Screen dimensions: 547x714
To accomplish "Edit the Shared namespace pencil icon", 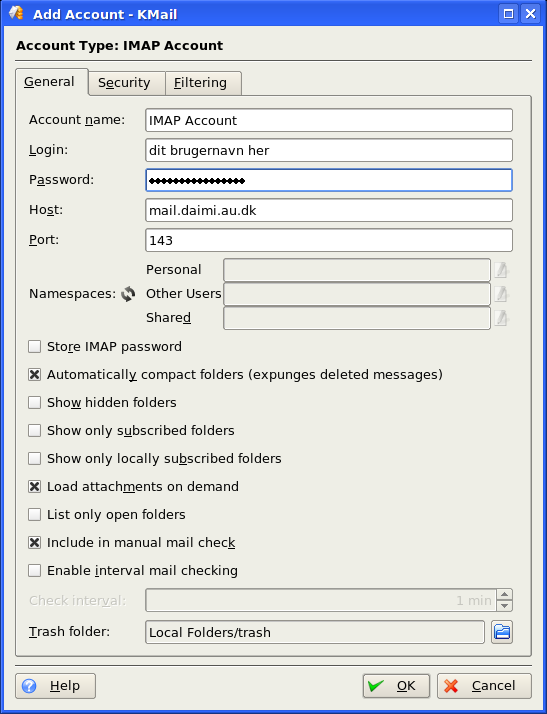I will click(501, 318).
